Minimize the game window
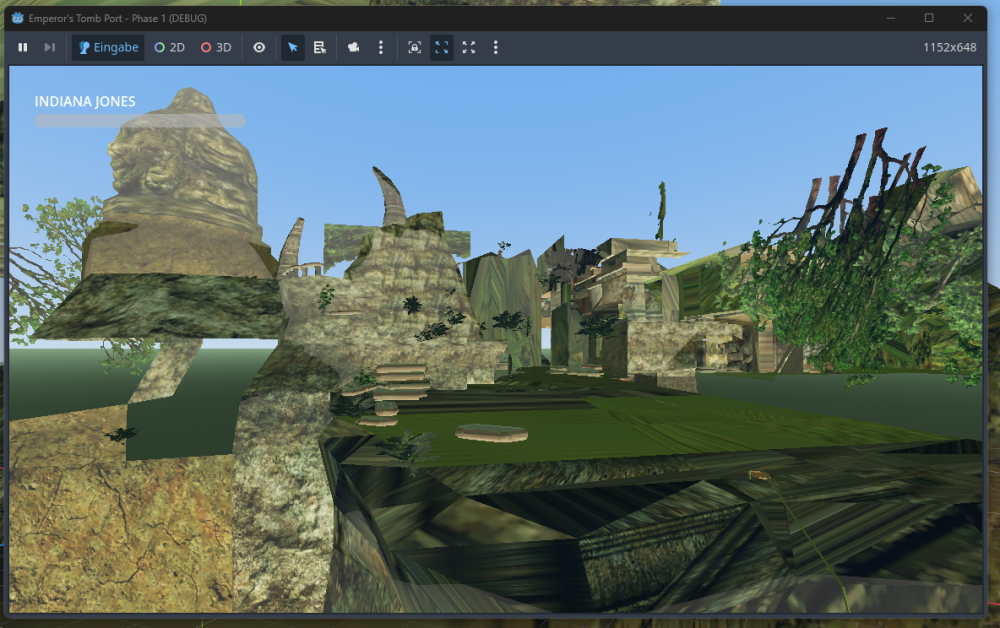This screenshot has height=628, width=1000. coord(891,18)
